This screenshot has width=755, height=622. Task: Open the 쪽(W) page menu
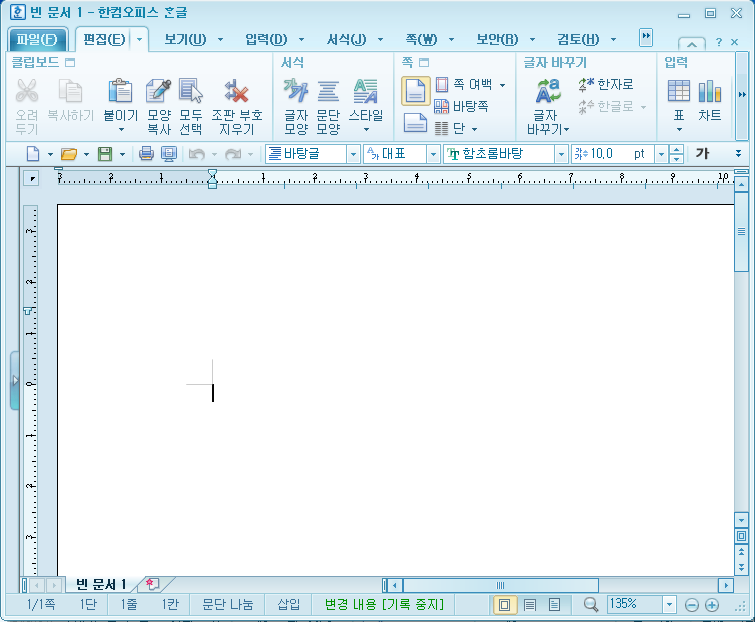(421, 39)
